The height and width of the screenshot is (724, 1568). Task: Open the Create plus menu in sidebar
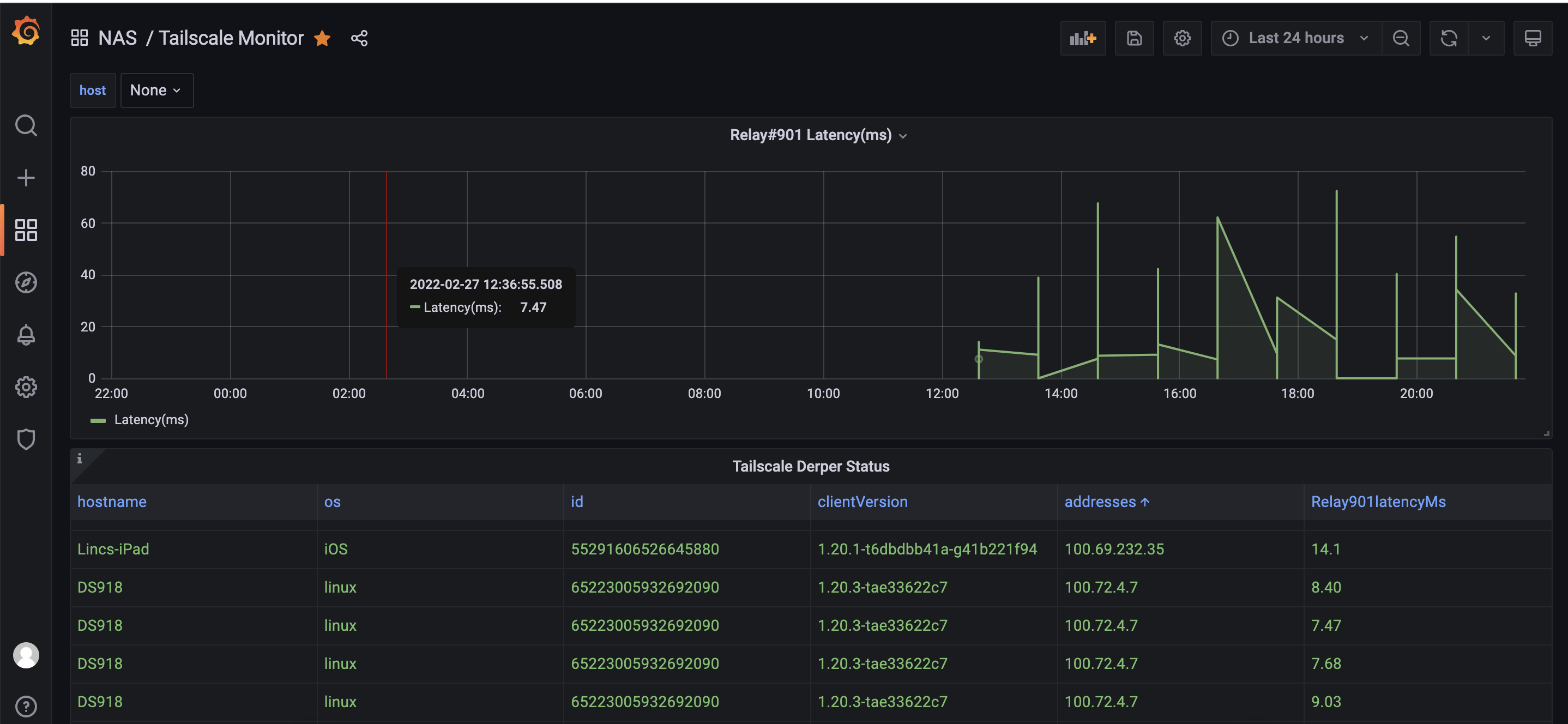click(x=26, y=178)
